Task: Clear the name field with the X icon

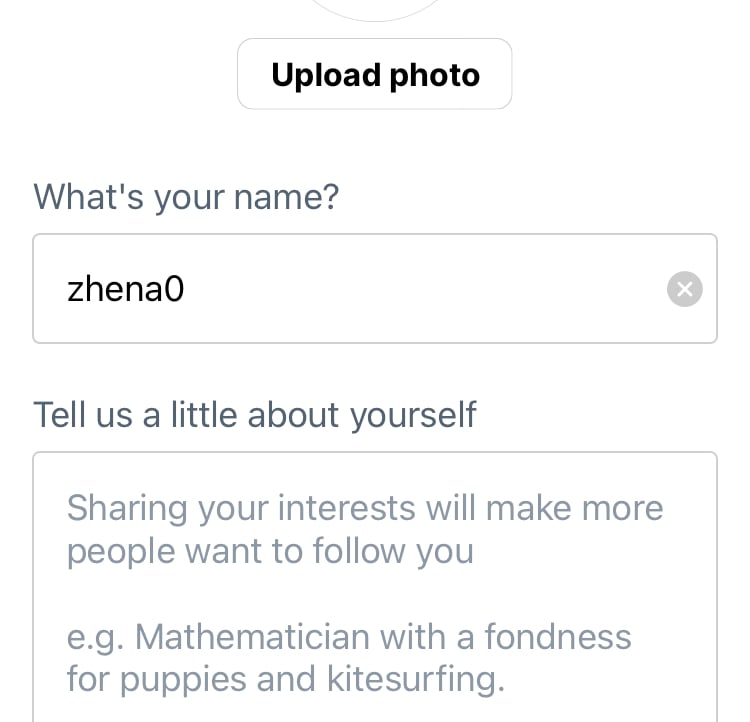Action: click(685, 290)
